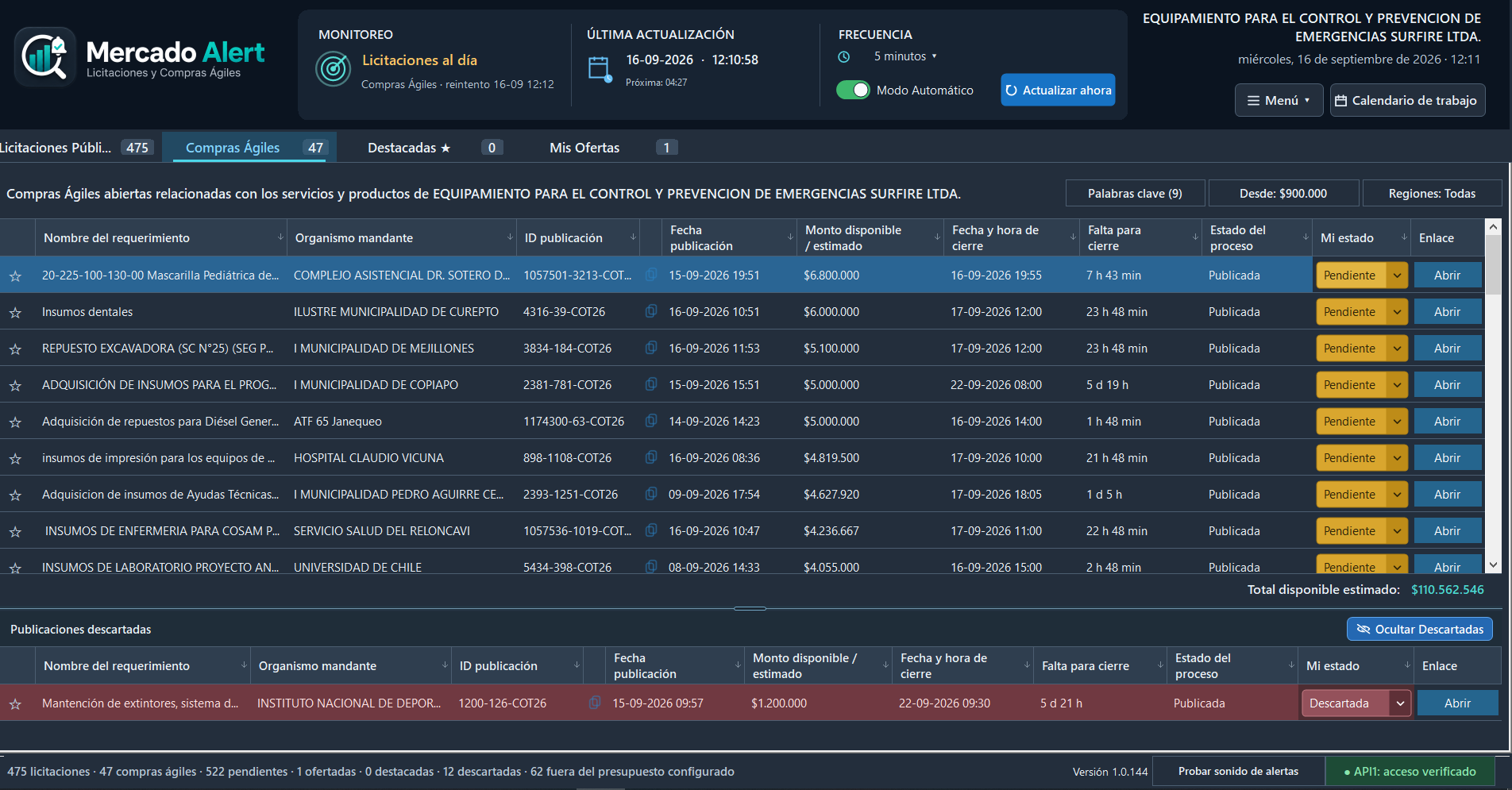Copy ID 2393-1251-COT26 icon

coord(651,494)
